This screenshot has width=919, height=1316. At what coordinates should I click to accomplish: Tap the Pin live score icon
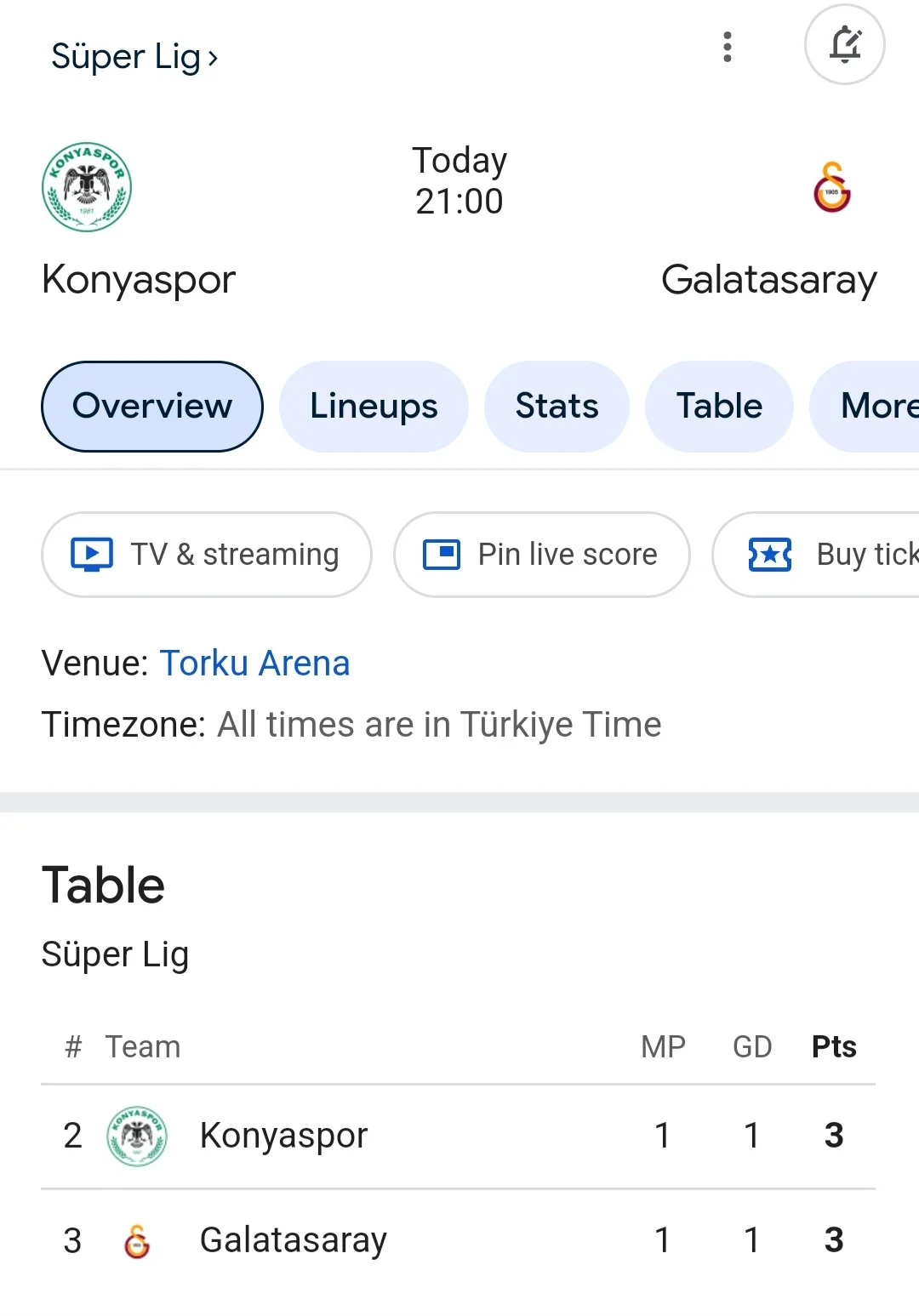pyautogui.click(x=442, y=555)
